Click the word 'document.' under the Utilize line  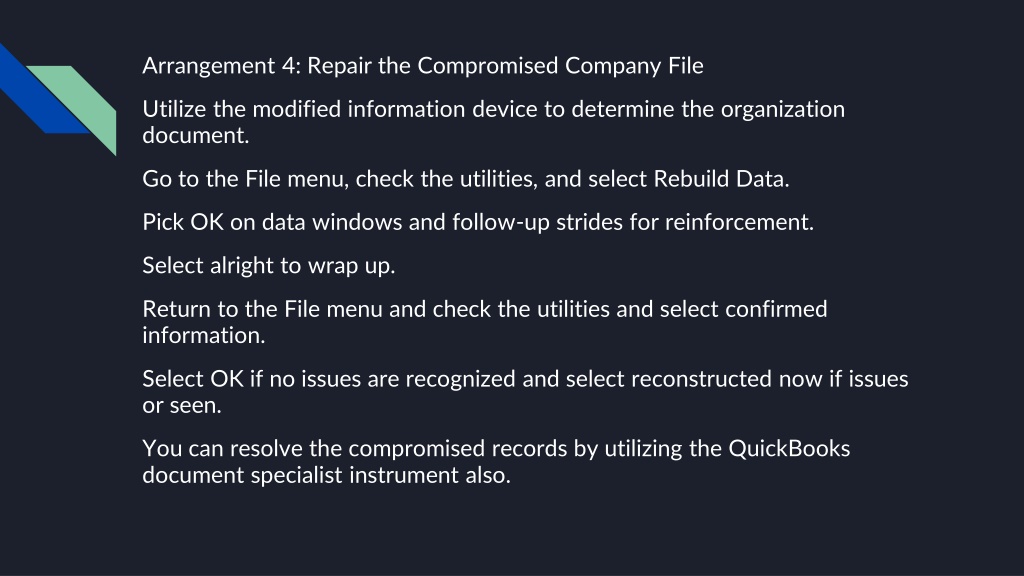click(196, 135)
